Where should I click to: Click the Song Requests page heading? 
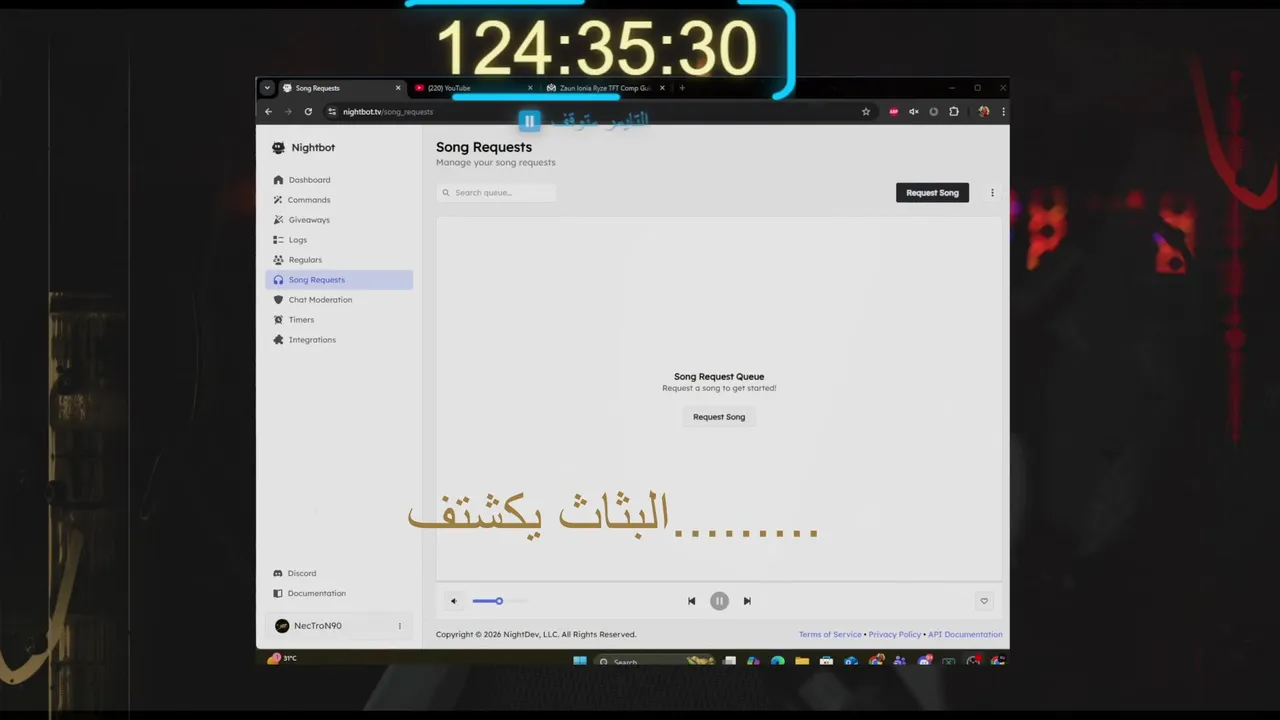point(484,147)
